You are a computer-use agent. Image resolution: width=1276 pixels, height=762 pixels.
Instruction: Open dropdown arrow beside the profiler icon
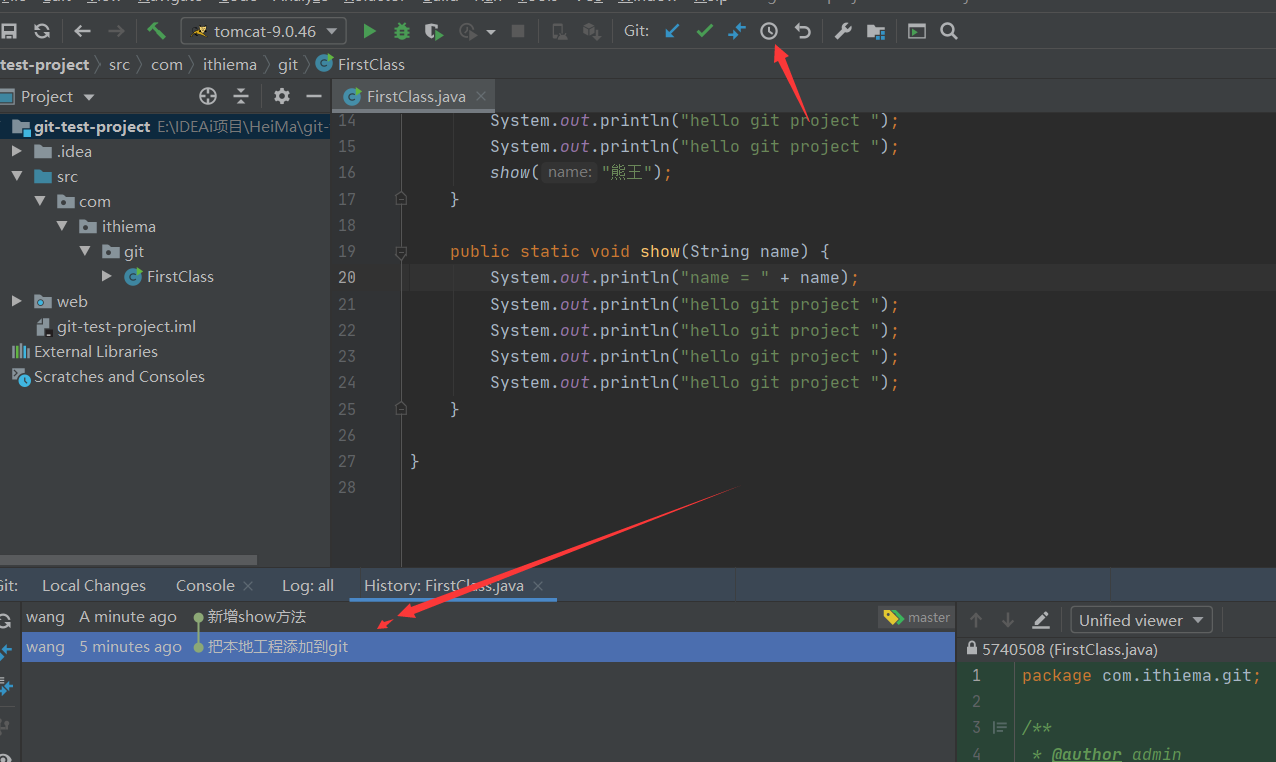[490, 32]
